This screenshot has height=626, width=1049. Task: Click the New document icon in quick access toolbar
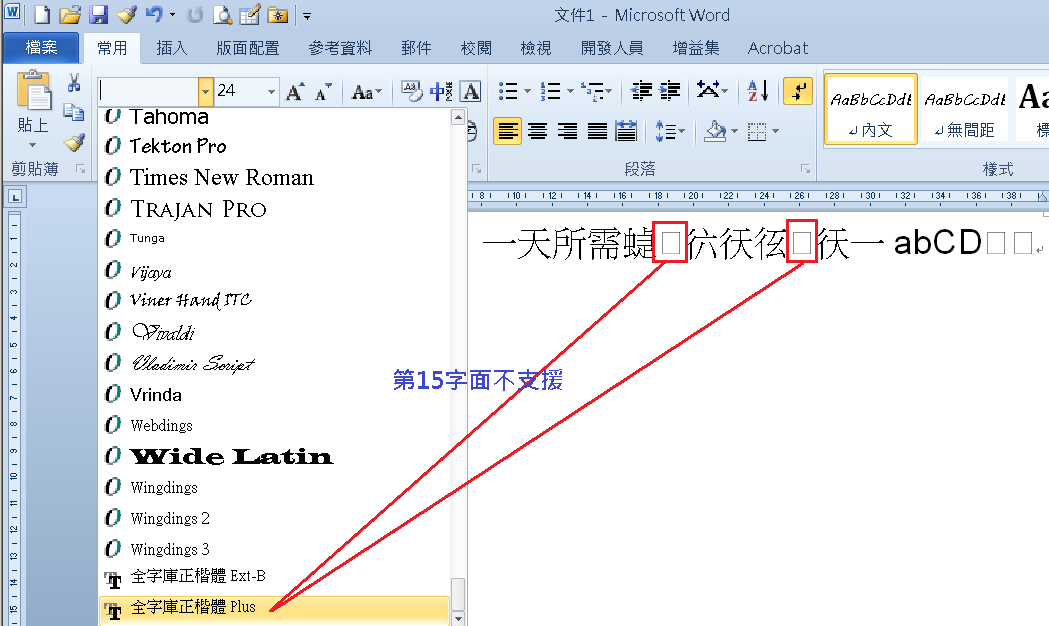pyautogui.click(x=42, y=15)
